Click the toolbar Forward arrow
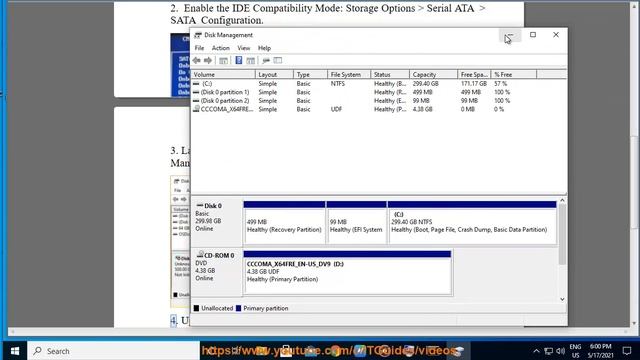The height and width of the screenshot is (360, 640). coord(208,60)
